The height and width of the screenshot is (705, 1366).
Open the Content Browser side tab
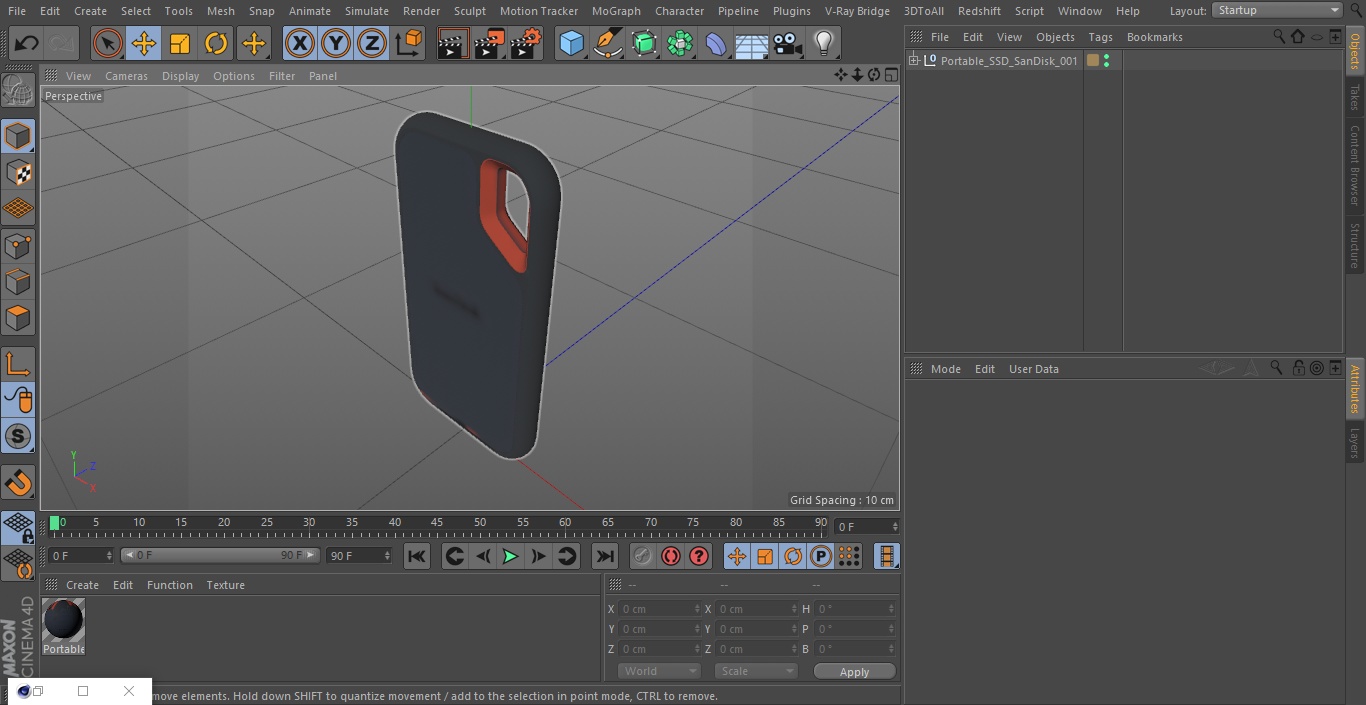click(1355, 165)
